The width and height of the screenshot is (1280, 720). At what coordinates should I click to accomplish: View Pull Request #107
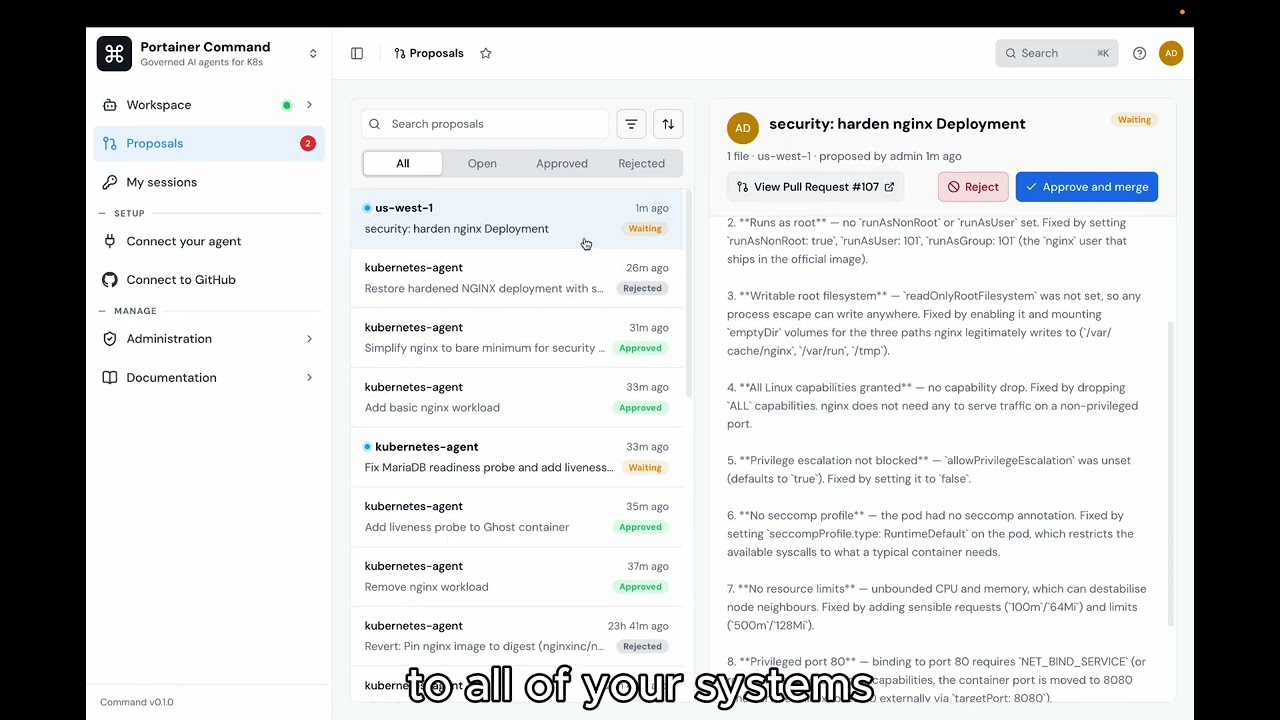(x=815, y=187)
